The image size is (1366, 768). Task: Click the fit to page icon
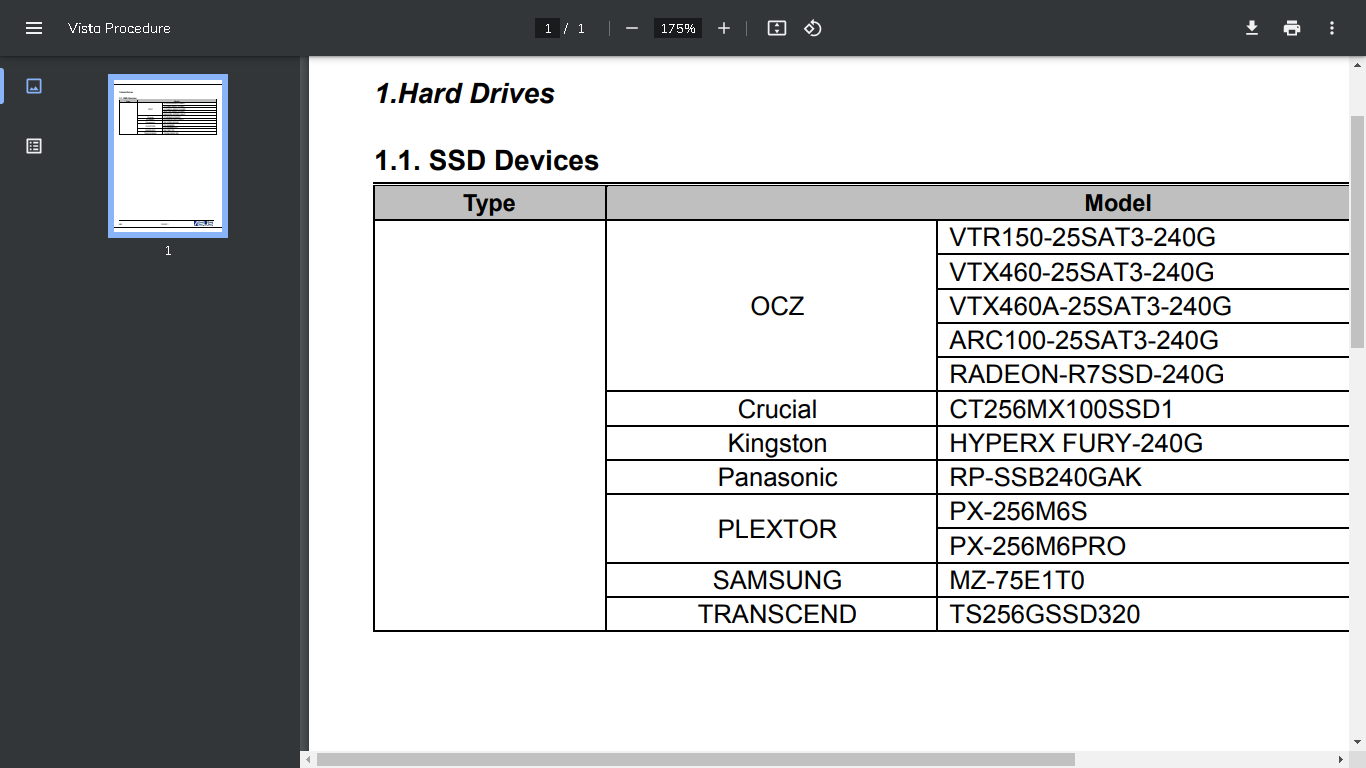777,28
